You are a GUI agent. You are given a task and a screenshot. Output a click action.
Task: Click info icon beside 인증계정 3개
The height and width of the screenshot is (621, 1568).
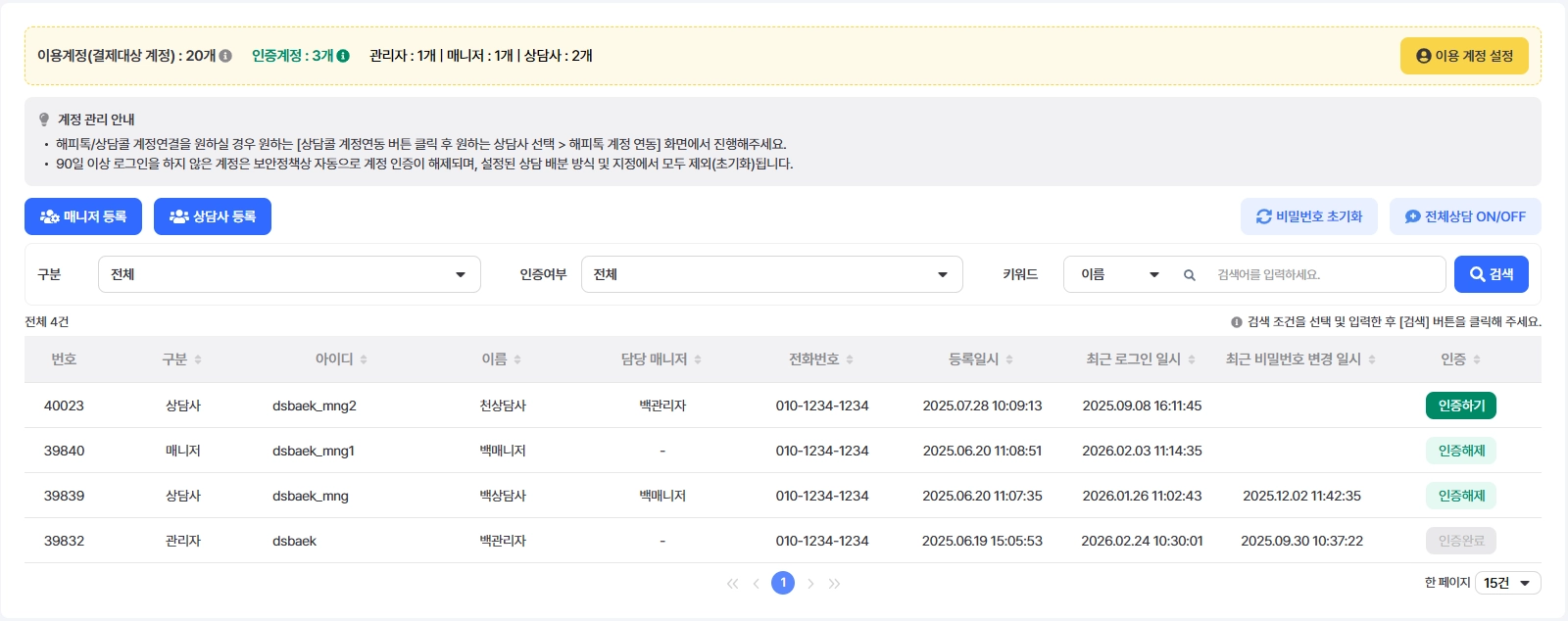343,56
